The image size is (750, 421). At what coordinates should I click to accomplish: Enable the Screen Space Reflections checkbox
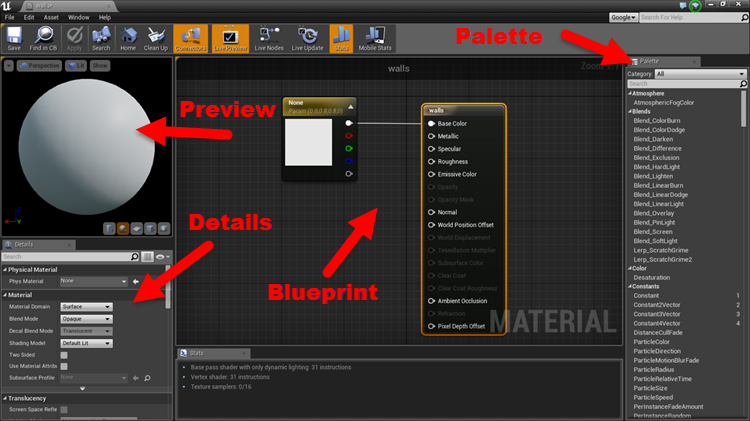[64, 410]
